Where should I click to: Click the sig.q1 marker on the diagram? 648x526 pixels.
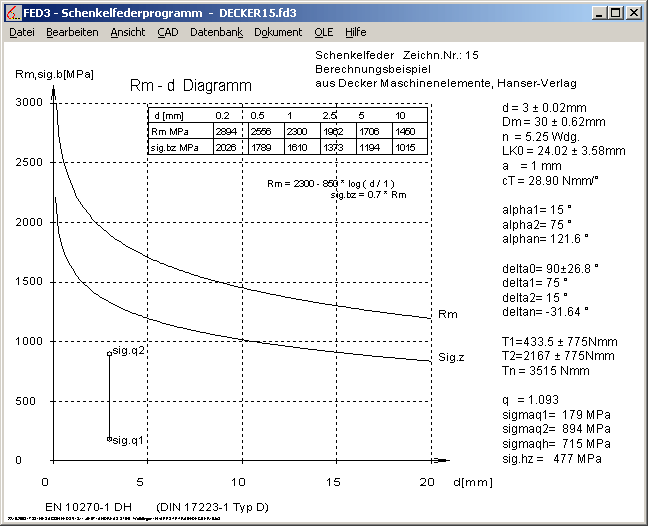(110, 439)
